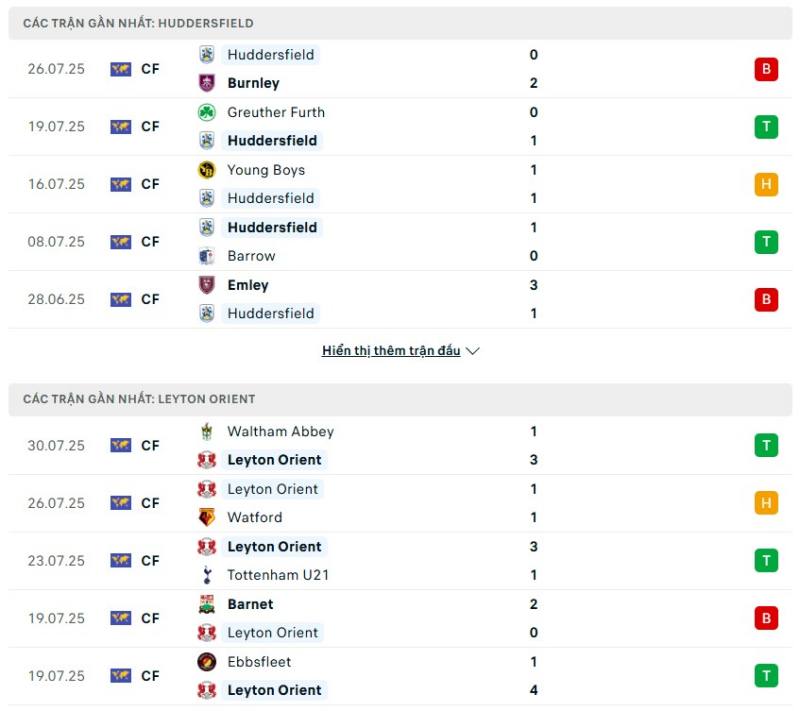Image resolution: width=800 pixels, height=711 pixels.
Task: Click the Watford club crest
Action: pyautogui.click(x=207, y=517)
